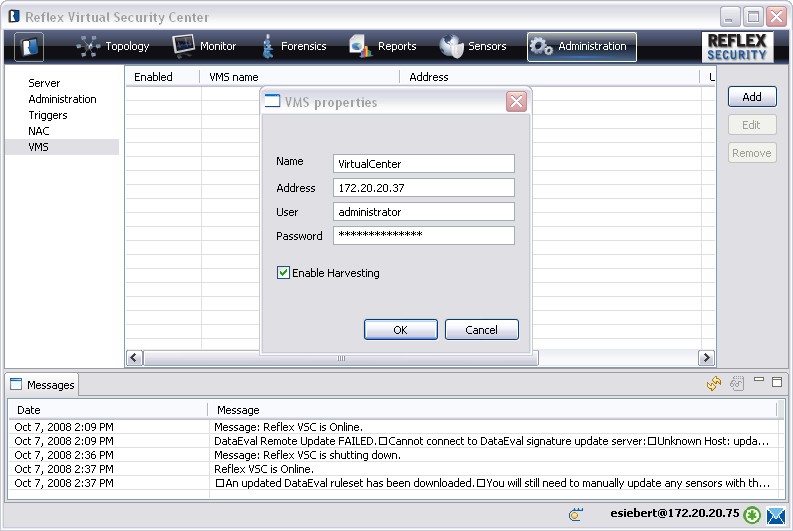Switch to the Monitor section

pos(204,46)
